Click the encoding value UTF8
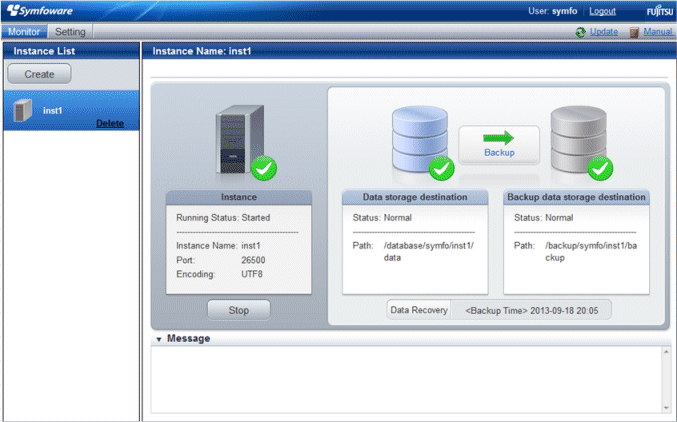Screen dimensions: 677x422 [252, 274]
